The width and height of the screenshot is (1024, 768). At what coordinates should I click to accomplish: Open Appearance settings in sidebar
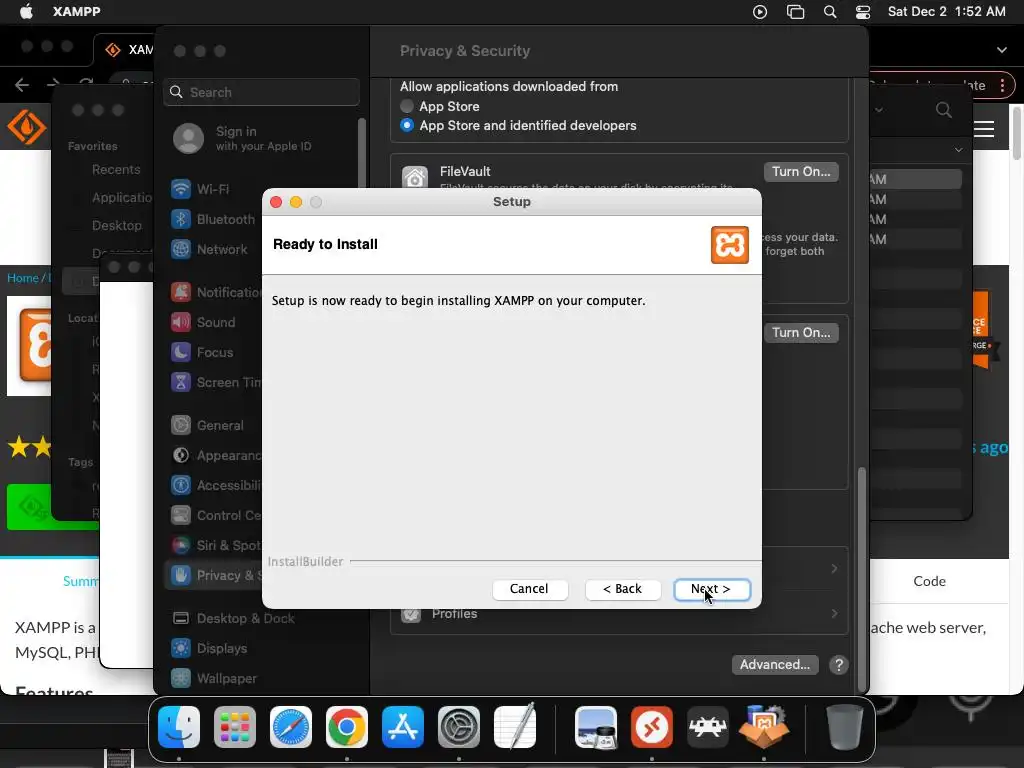coord(212,455)
